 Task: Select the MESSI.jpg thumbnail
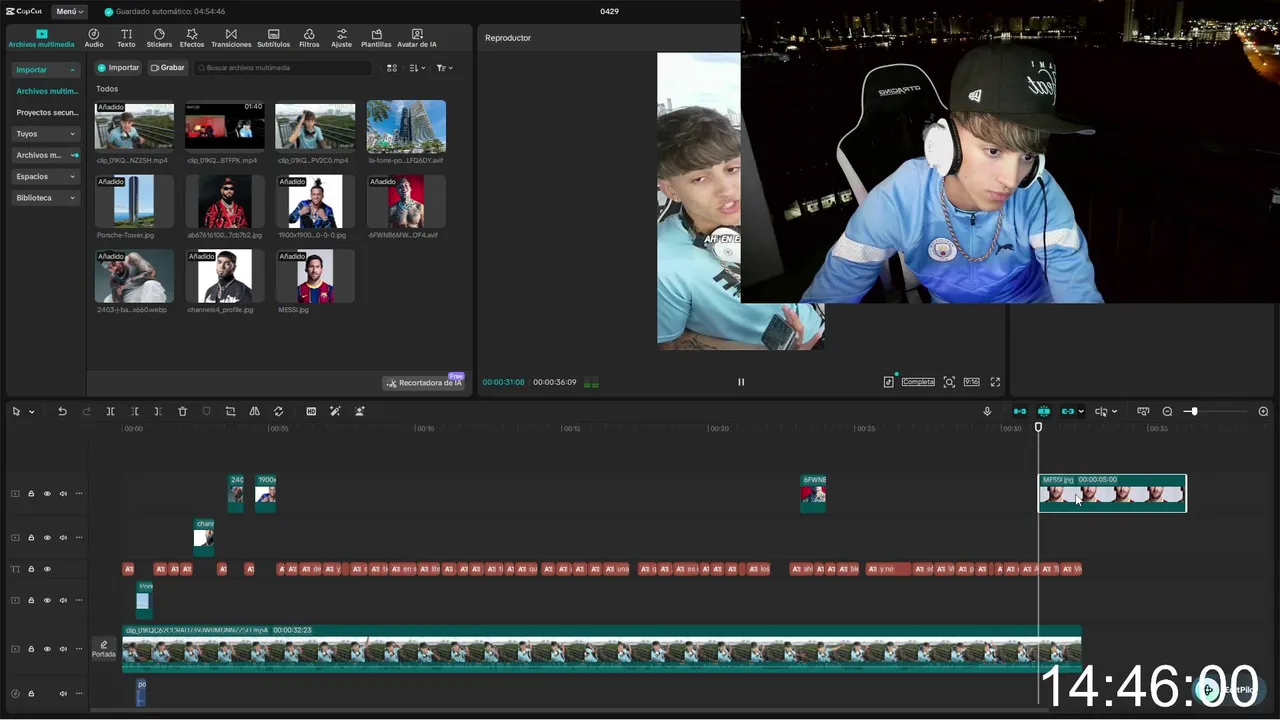coord(315,276)
